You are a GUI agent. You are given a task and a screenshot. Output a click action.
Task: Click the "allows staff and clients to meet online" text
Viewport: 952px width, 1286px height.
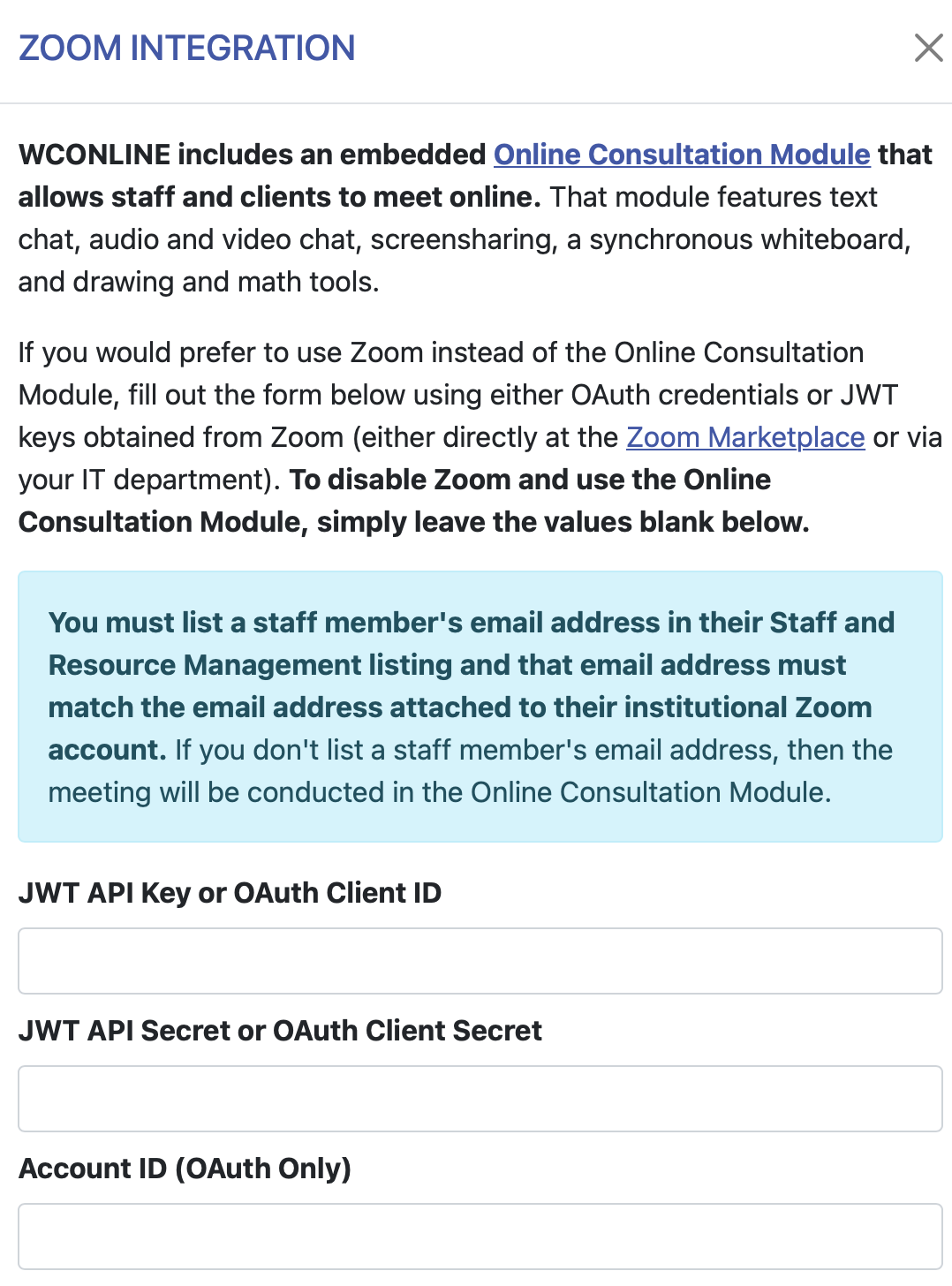(x=279, y=197)
